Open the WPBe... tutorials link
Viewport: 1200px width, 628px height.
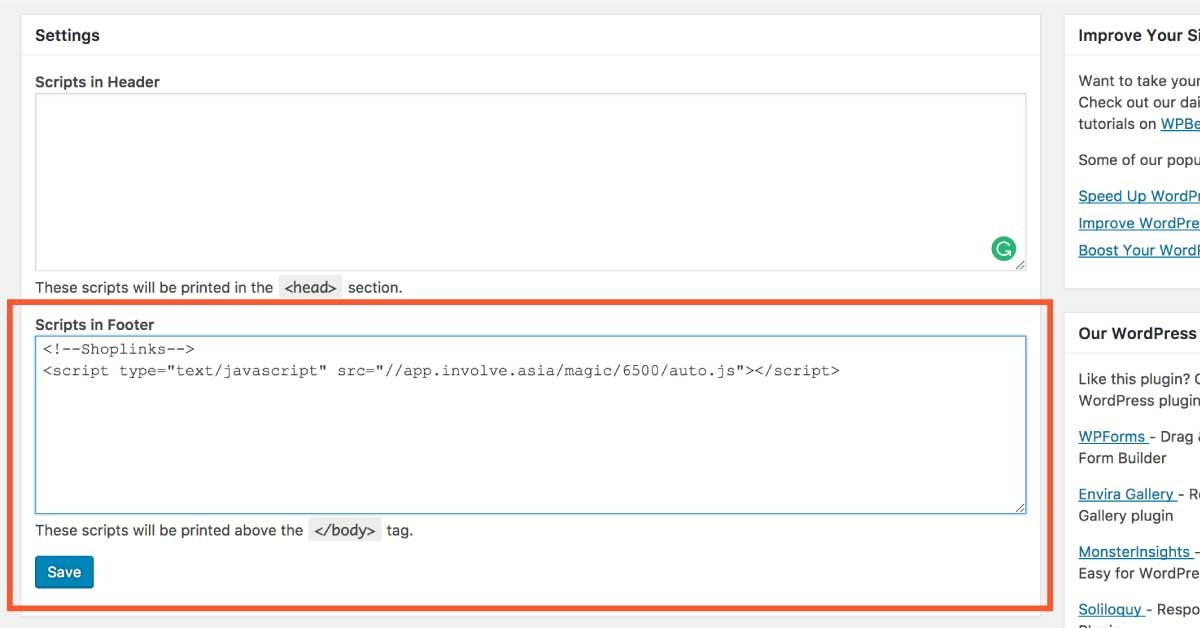tap(1179, 124)
